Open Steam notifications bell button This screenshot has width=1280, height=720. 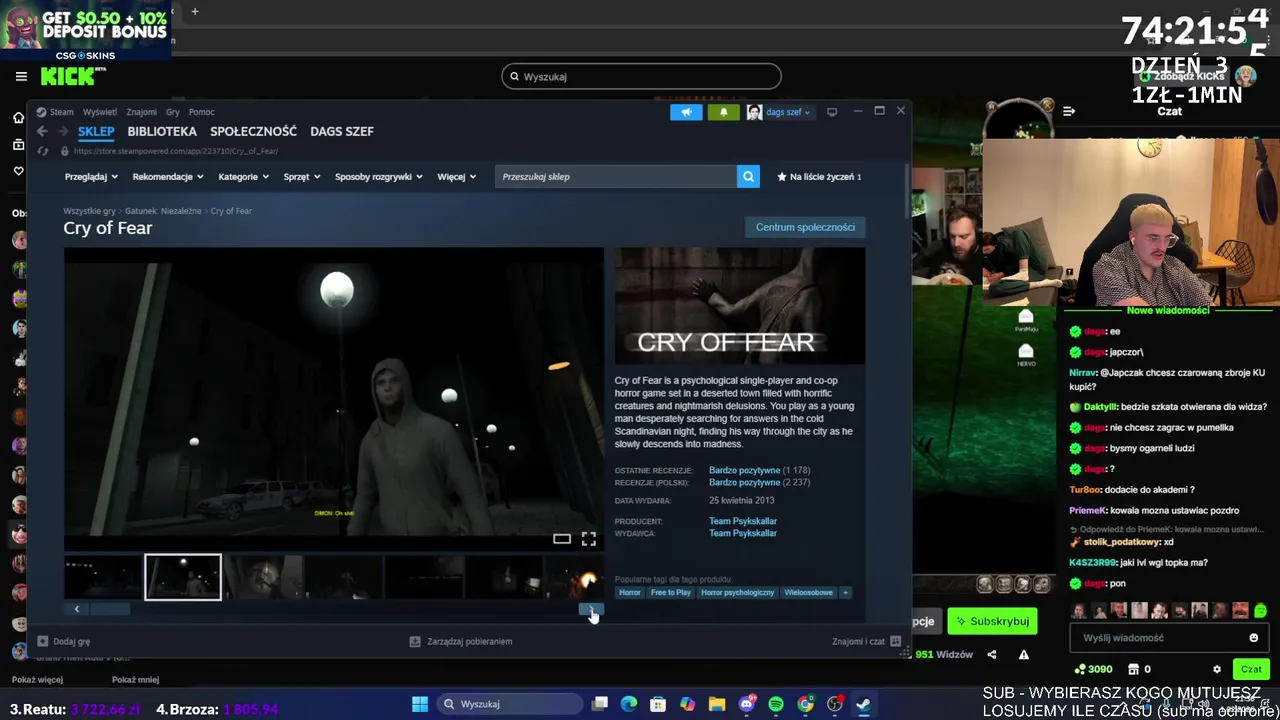[723, 112]
